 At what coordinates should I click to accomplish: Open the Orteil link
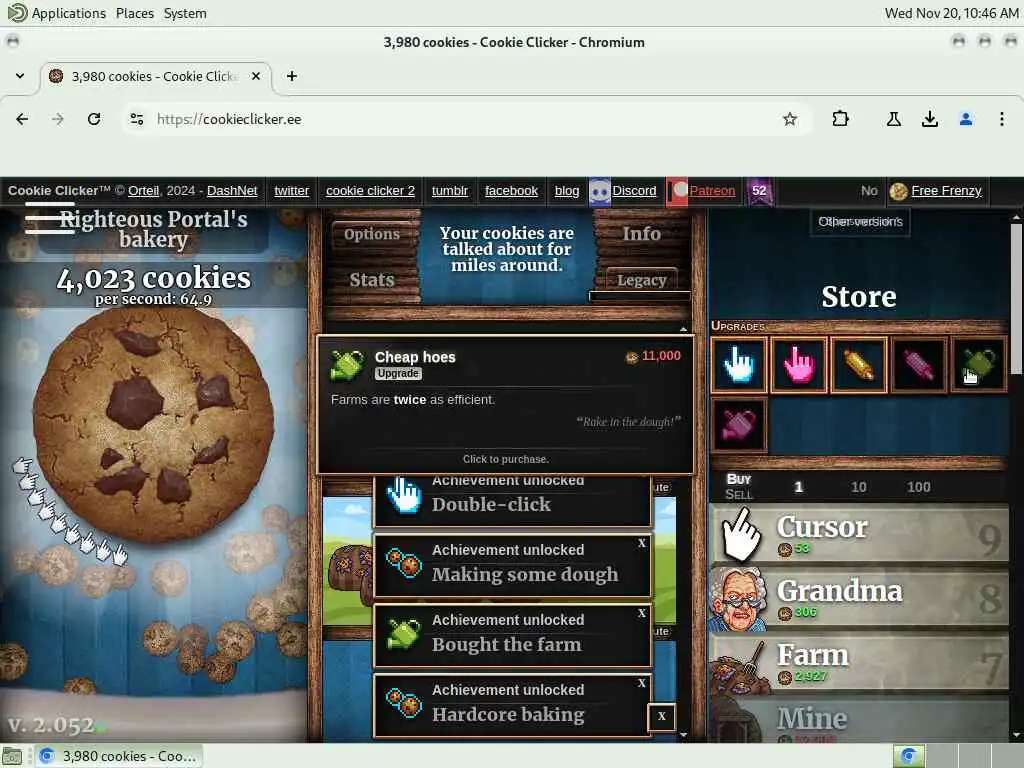click(143, 191)
